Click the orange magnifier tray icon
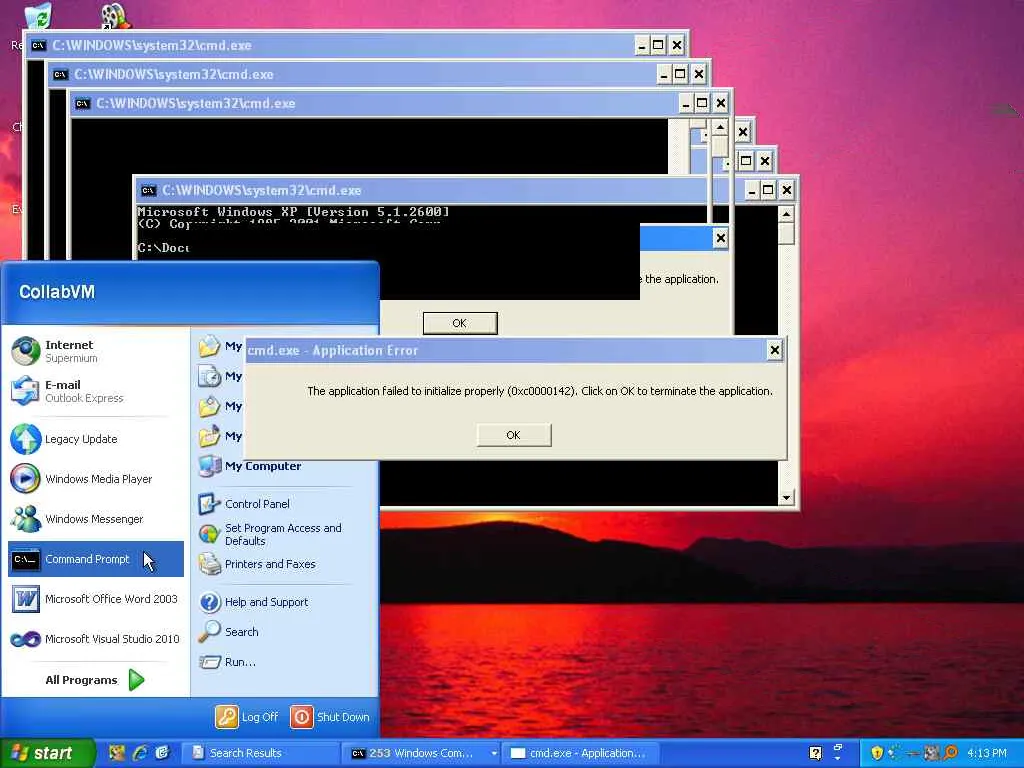Screen dimensions: 1024x768 coord(950,753)
